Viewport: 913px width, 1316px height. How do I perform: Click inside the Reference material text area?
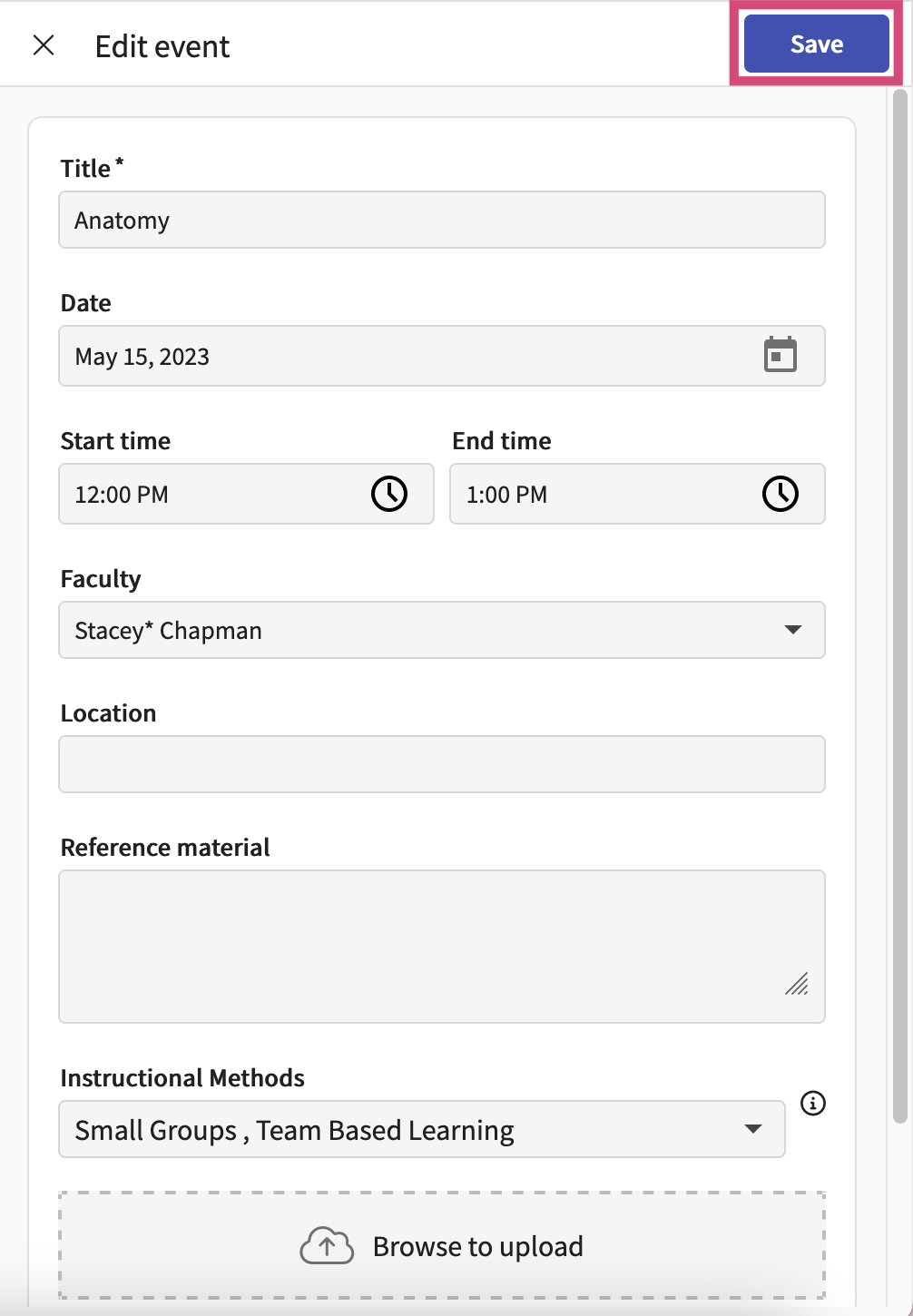point(441,944)
